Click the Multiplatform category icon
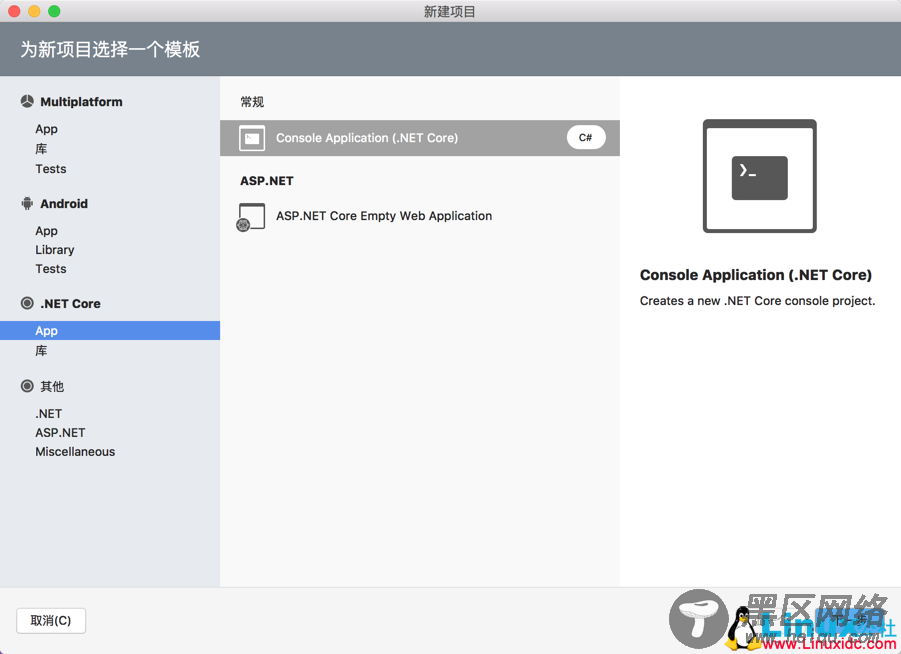This screenshot has width=901, height=654. click(27, 102)
